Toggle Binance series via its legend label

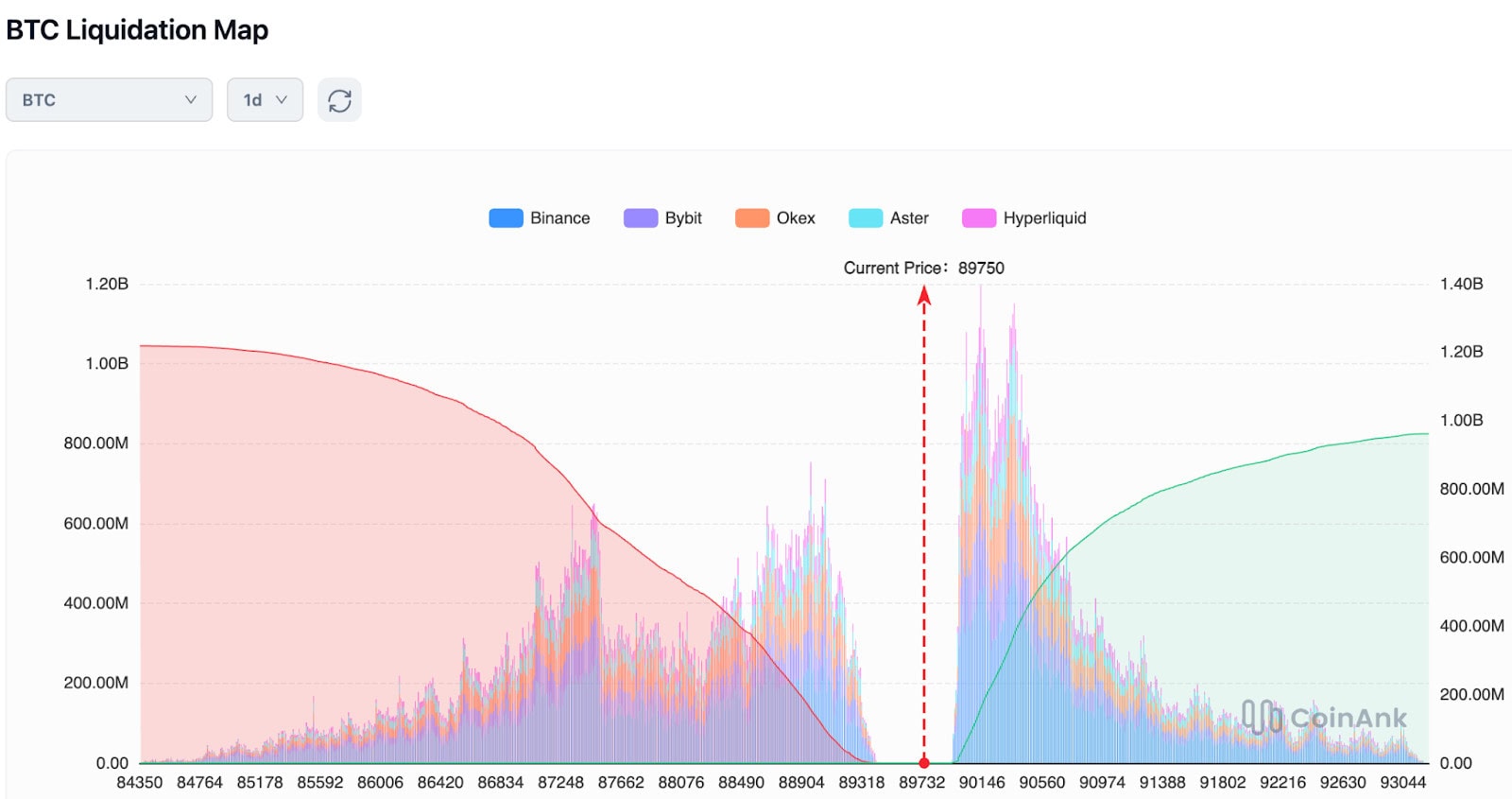pyautogui.click(x=559, y=218)
